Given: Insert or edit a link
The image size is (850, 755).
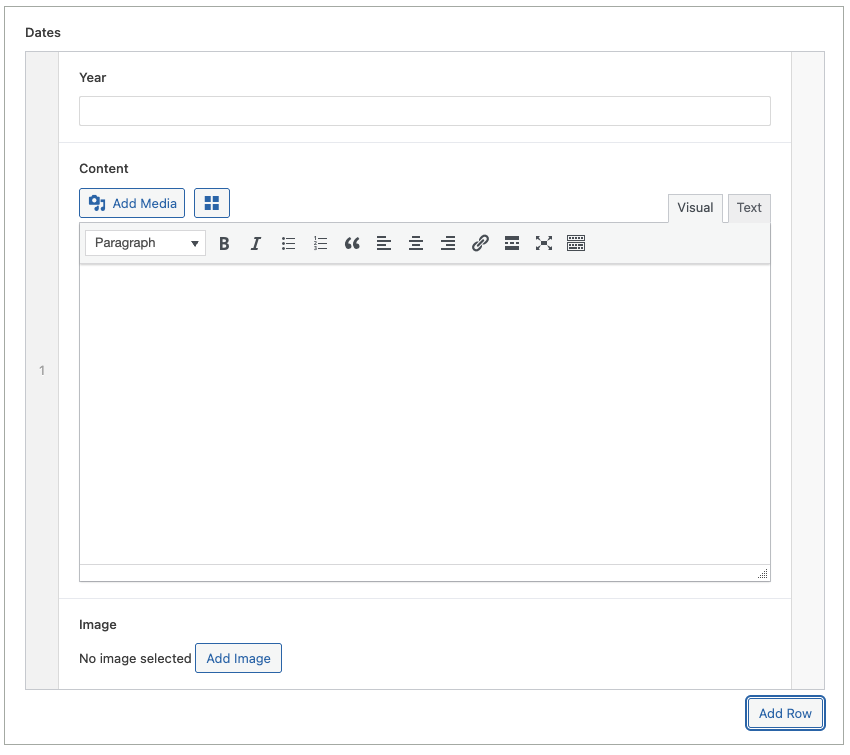Looking at the screenshot, I should pos(480,243).
